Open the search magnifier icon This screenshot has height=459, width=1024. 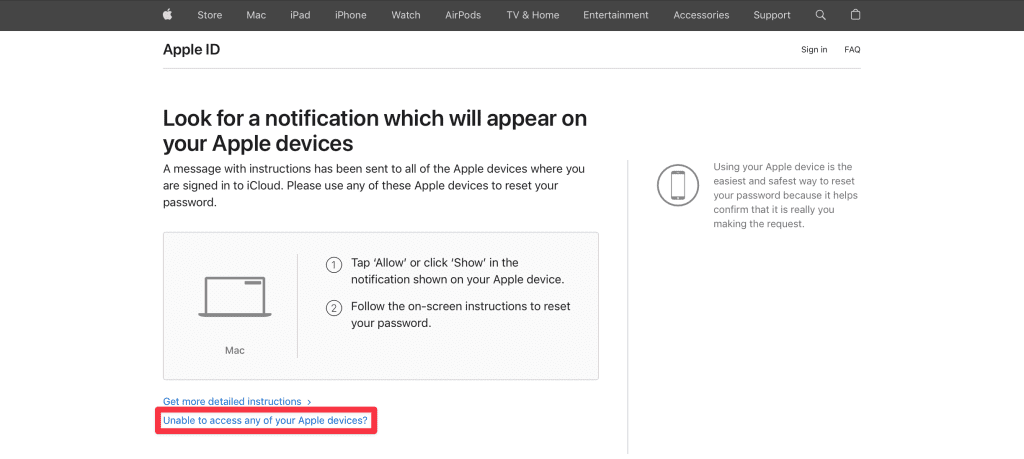[x=821, y=15]
